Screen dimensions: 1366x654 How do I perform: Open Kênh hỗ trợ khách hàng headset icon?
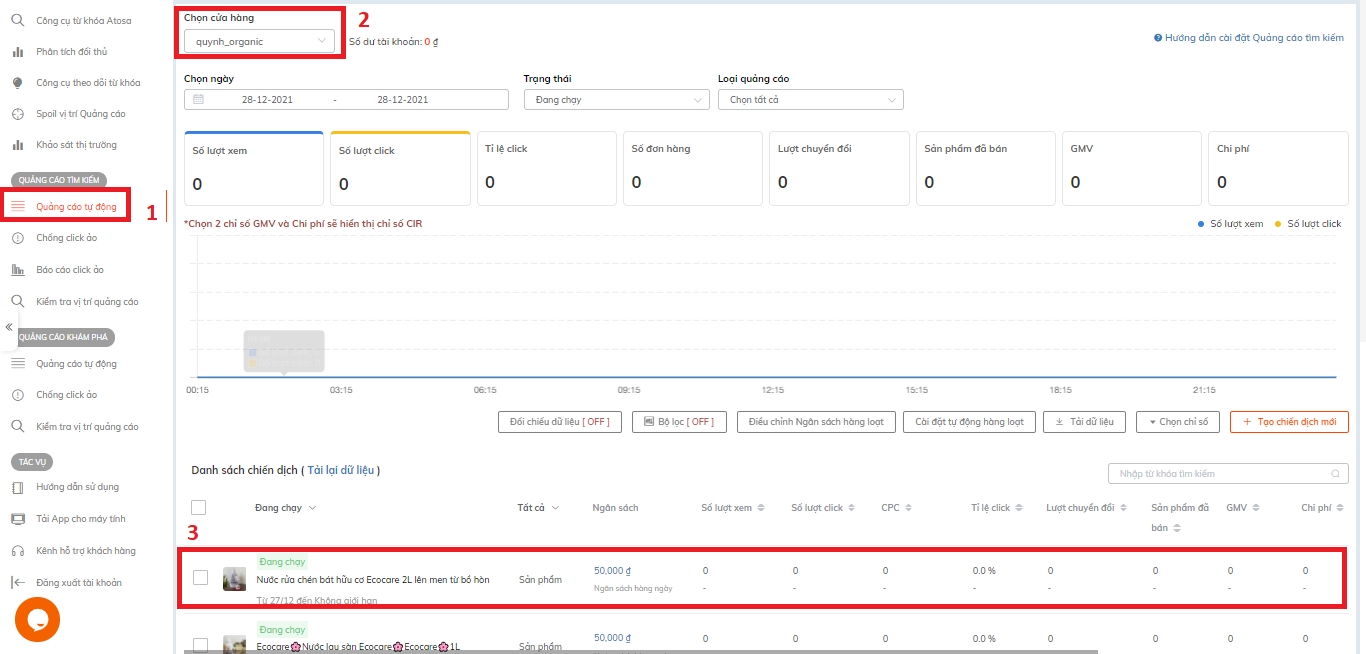(17, 551)
